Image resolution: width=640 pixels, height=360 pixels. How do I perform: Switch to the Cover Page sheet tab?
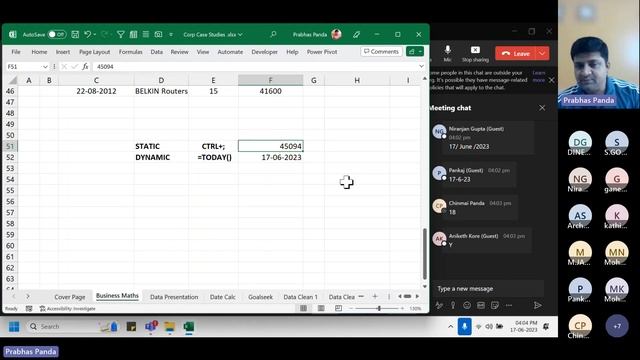[x=70, y=297]
